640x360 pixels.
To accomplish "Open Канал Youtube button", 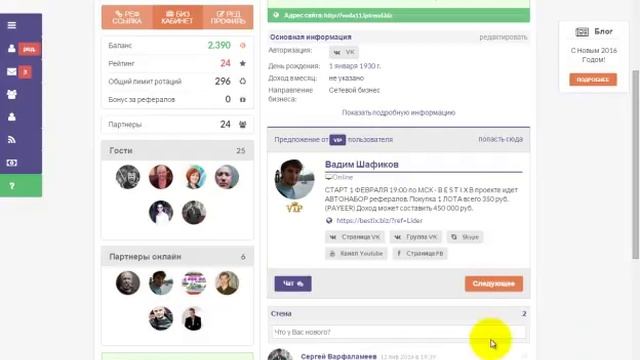I will point(356,253).
